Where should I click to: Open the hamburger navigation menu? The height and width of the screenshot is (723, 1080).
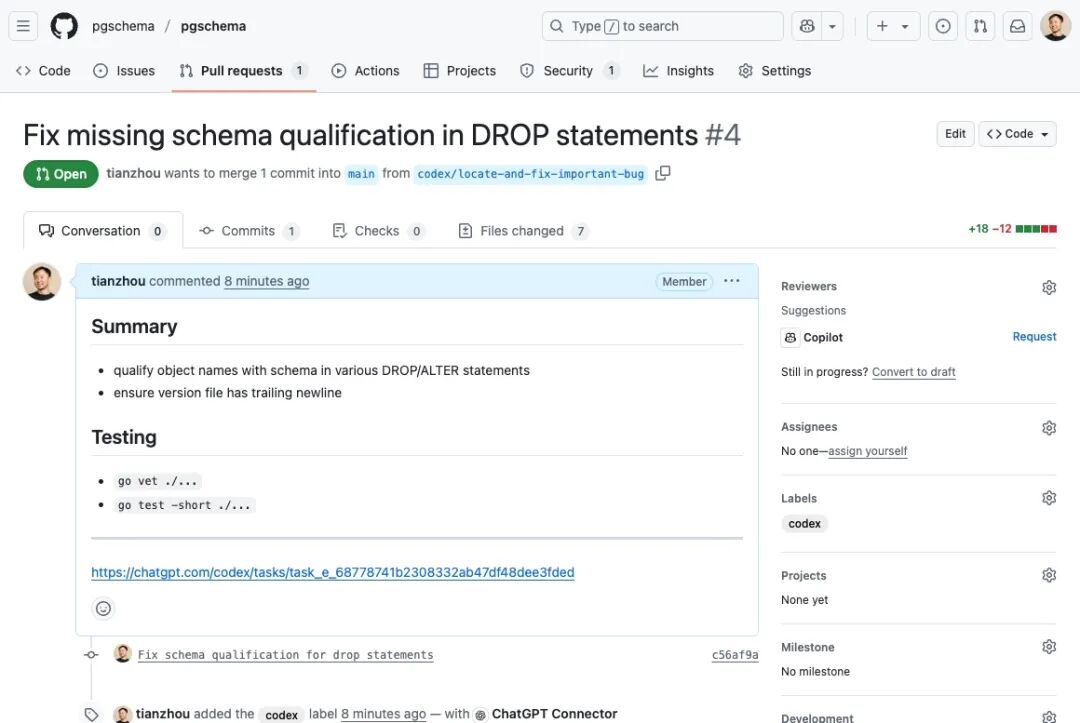click(23, 26)
